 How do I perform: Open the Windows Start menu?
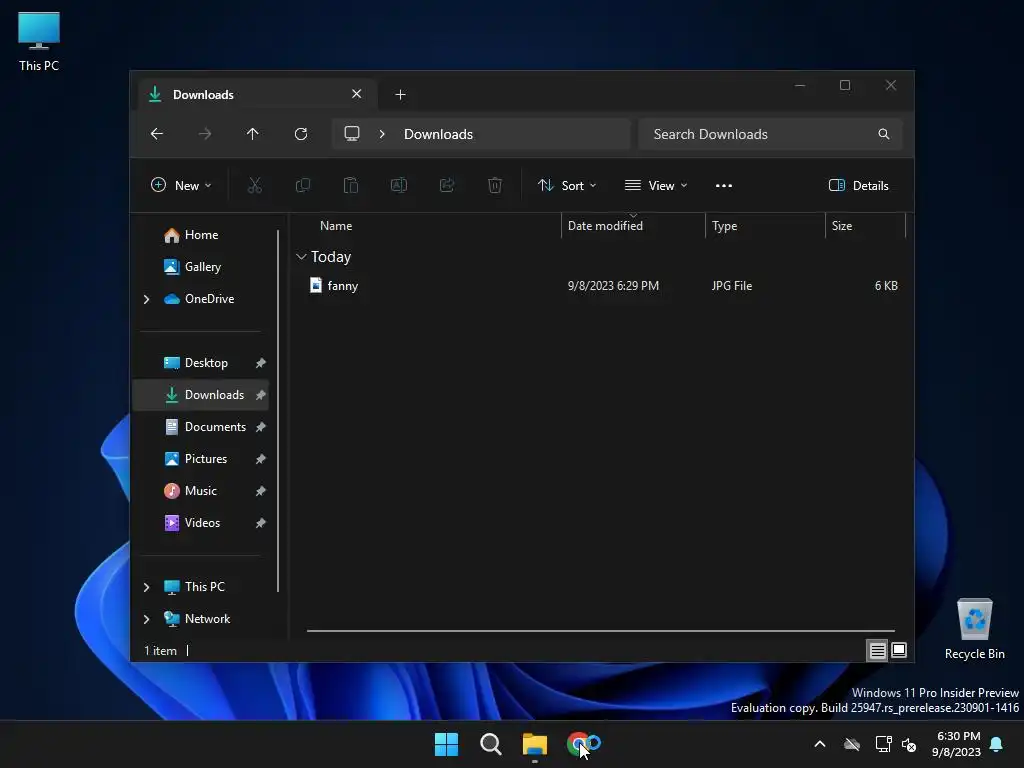click(x=447, y=744)
